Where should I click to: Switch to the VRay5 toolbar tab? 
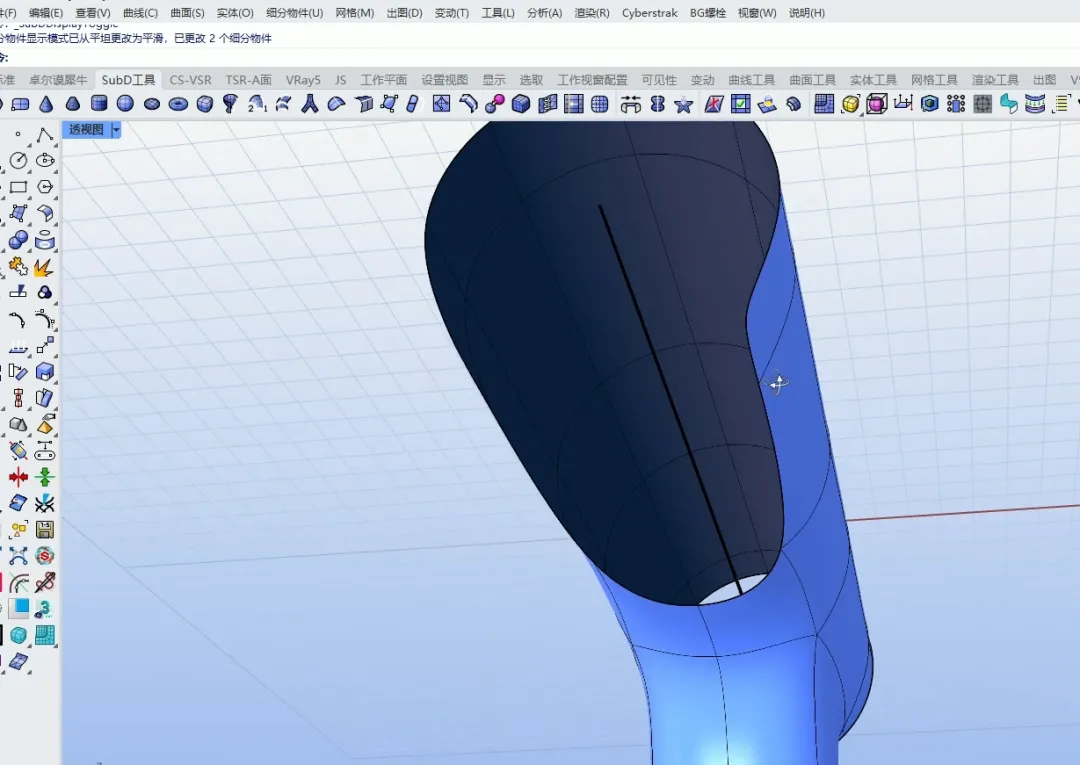click(303, 80)
